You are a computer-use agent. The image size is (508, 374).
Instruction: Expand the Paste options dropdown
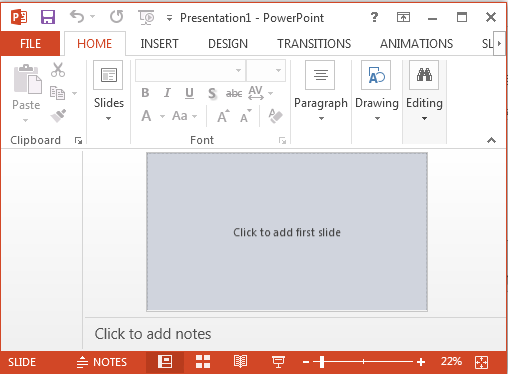tap(26, 120)
